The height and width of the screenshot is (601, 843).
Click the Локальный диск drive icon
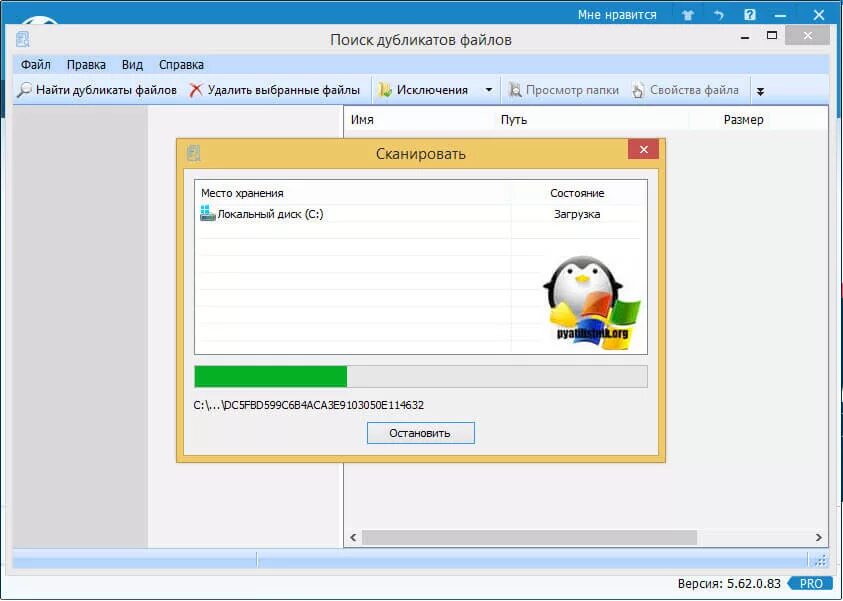pos(208,213)
